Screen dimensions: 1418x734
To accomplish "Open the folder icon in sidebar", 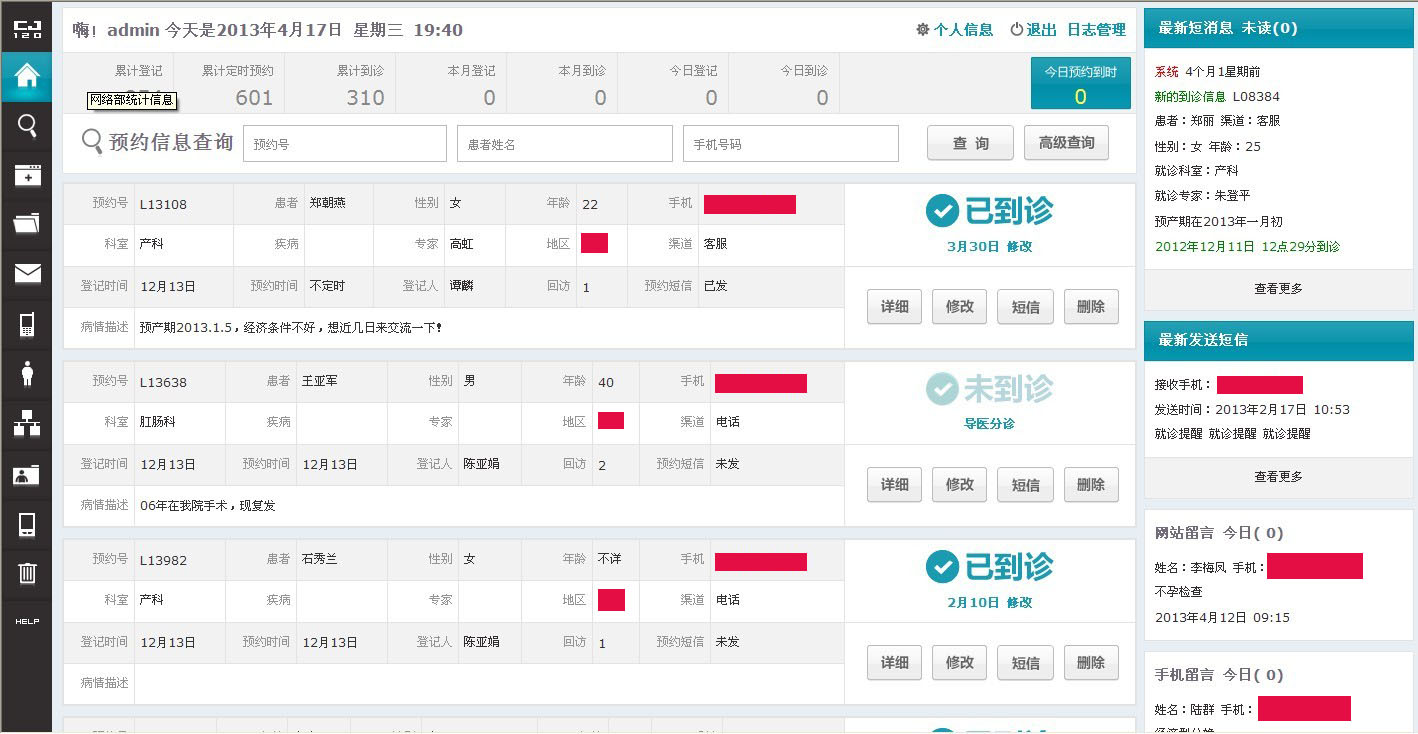I will pyautogui.click(x=27, y=223).
